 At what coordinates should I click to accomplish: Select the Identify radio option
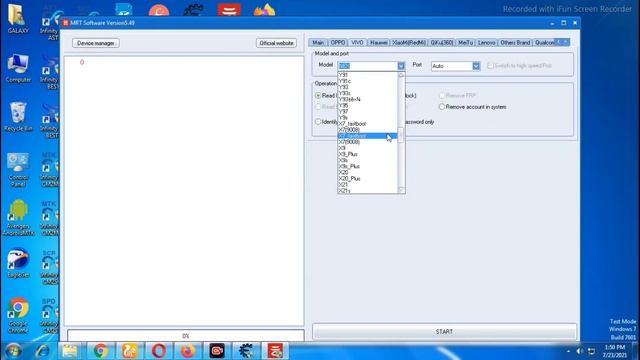point(318,122)
